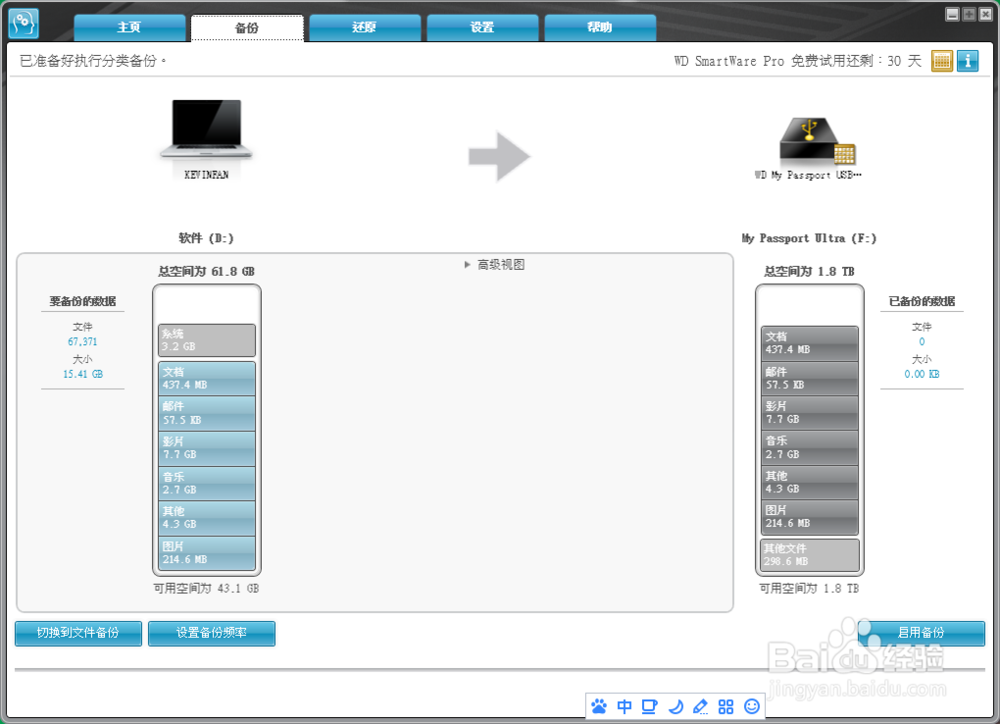Open the 帮助 tab
The image size is (1000, 724).
(599, 27)
